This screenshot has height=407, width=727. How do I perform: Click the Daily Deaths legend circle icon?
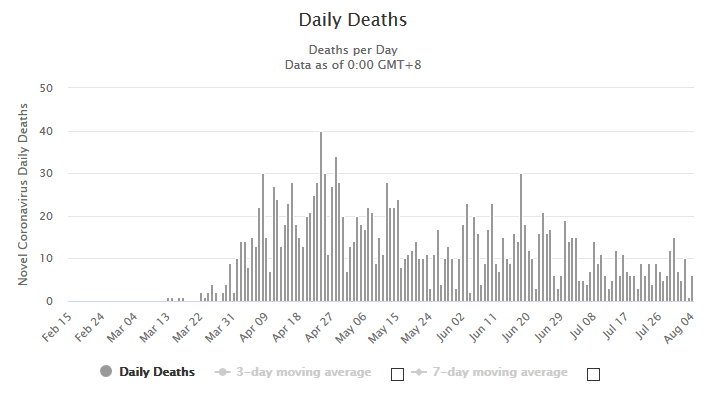[106, 372]
